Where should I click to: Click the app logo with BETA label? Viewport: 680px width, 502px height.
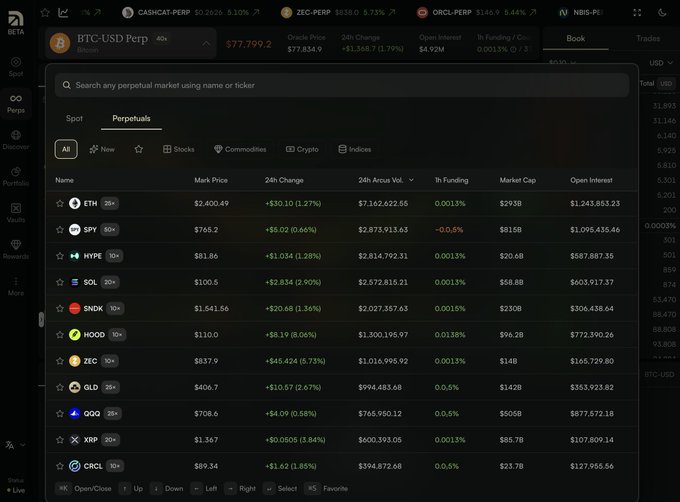(16, 23)
